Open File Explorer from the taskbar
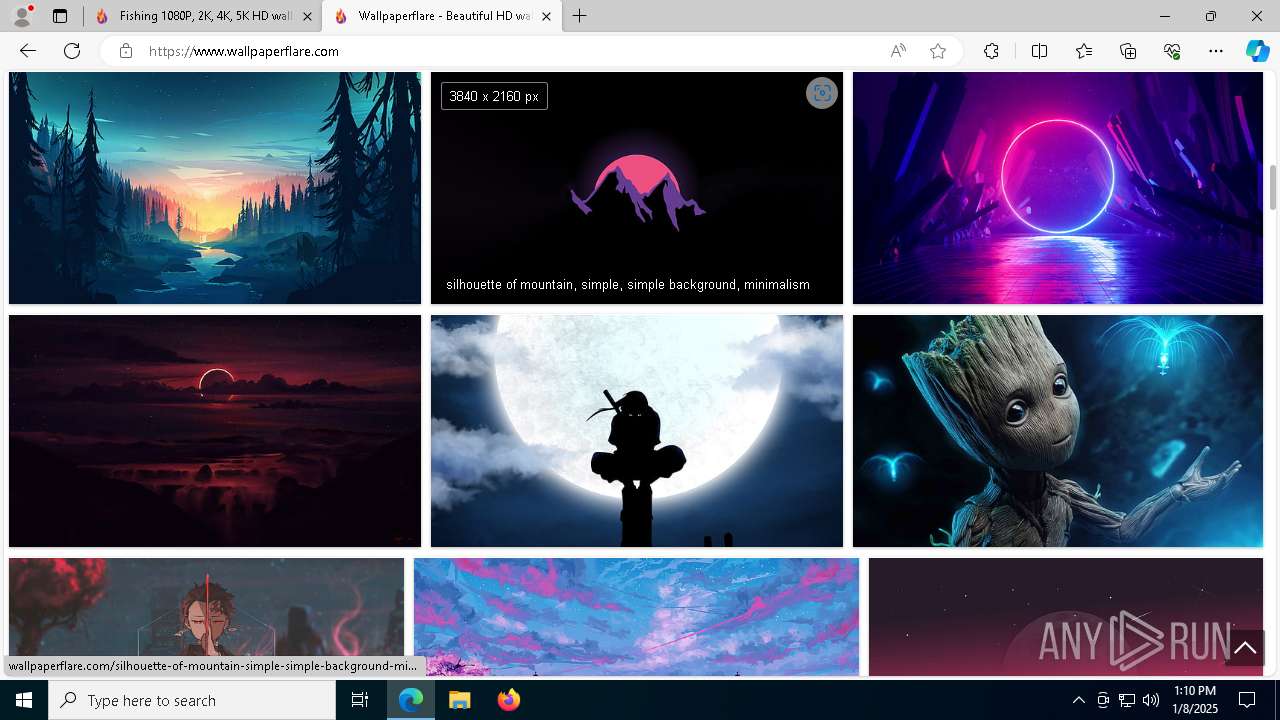The width and height of the screenshot is (1280, 720). (x=459, y=700)
